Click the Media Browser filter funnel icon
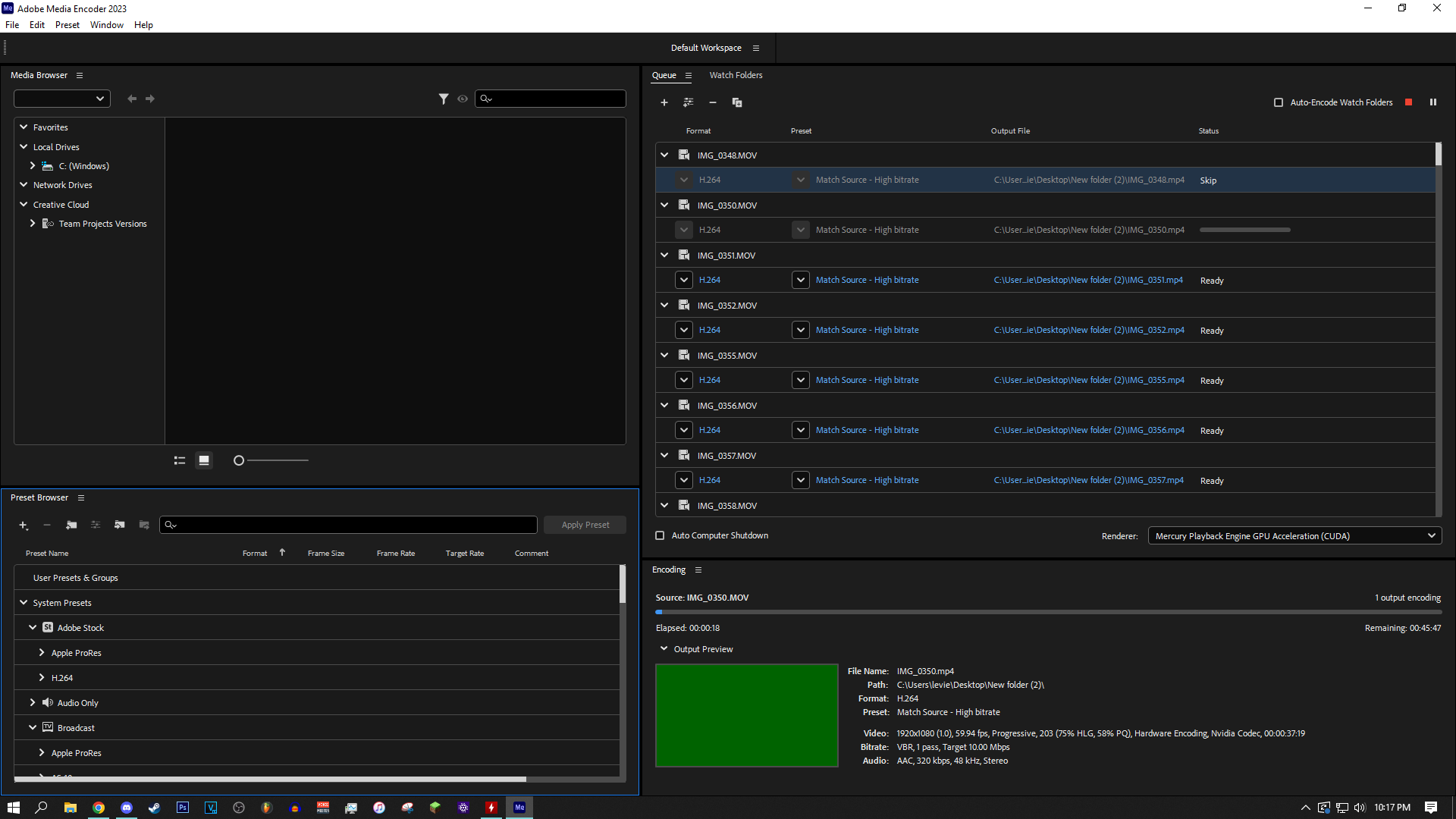 point(444,99)
